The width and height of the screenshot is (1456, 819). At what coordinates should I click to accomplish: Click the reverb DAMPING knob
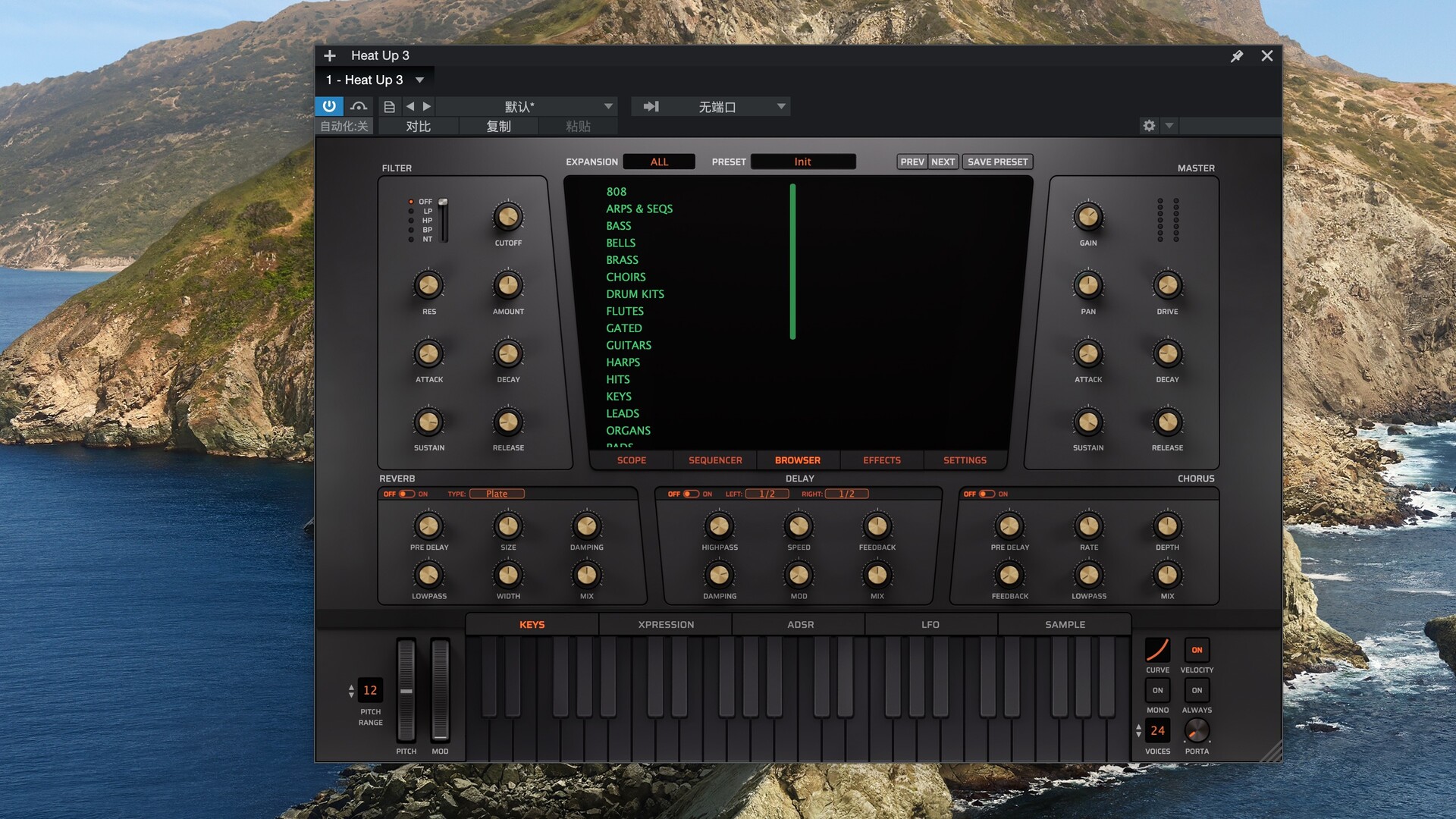click(x=587, y=526)
